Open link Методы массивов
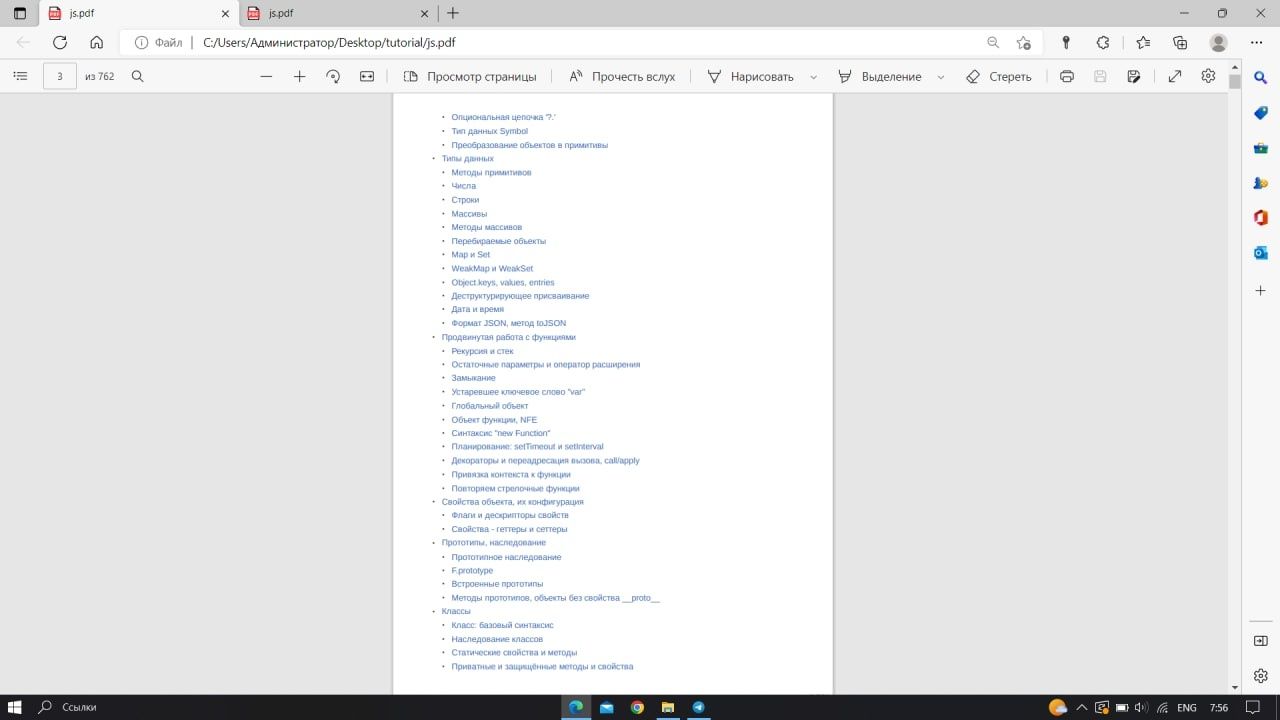 (x=486, y=227)
